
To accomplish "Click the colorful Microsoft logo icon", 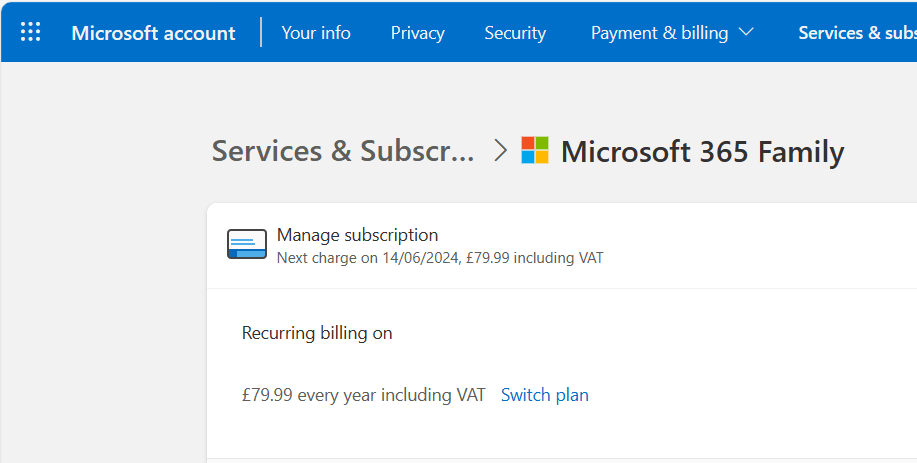I will click(x=535, y=151).
